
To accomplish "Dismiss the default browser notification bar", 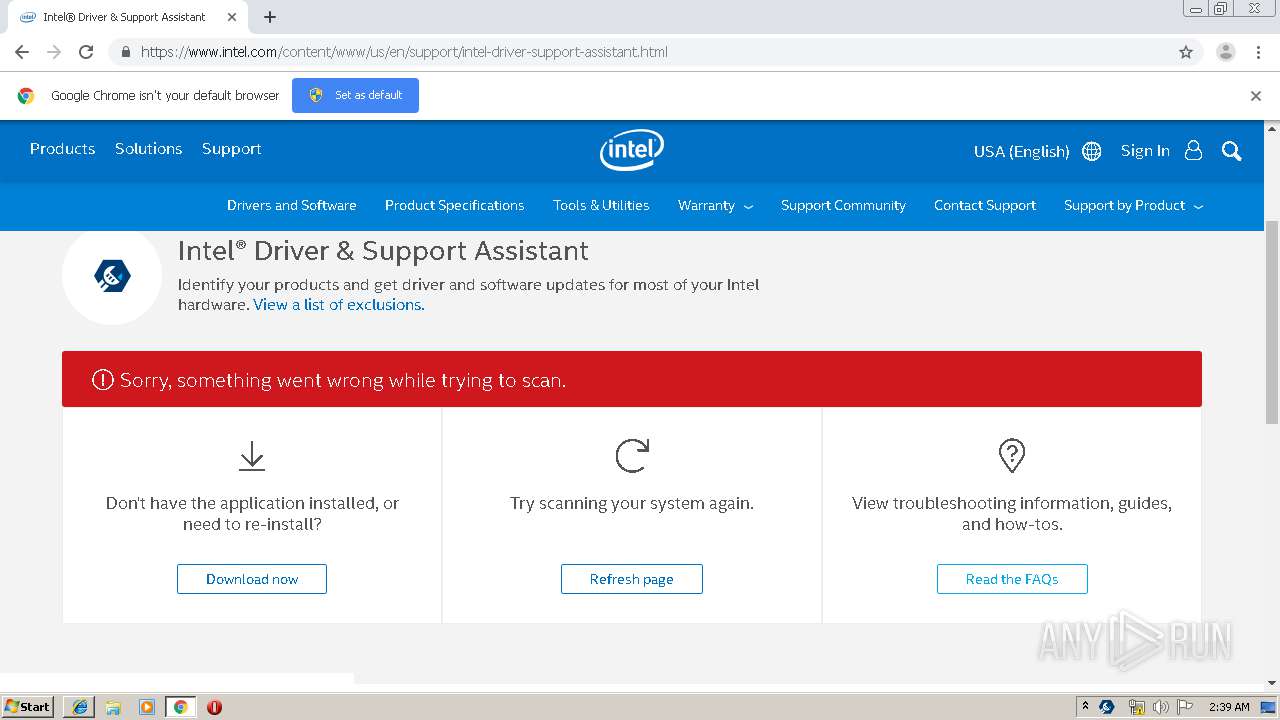I will (x=1256, y=96).
